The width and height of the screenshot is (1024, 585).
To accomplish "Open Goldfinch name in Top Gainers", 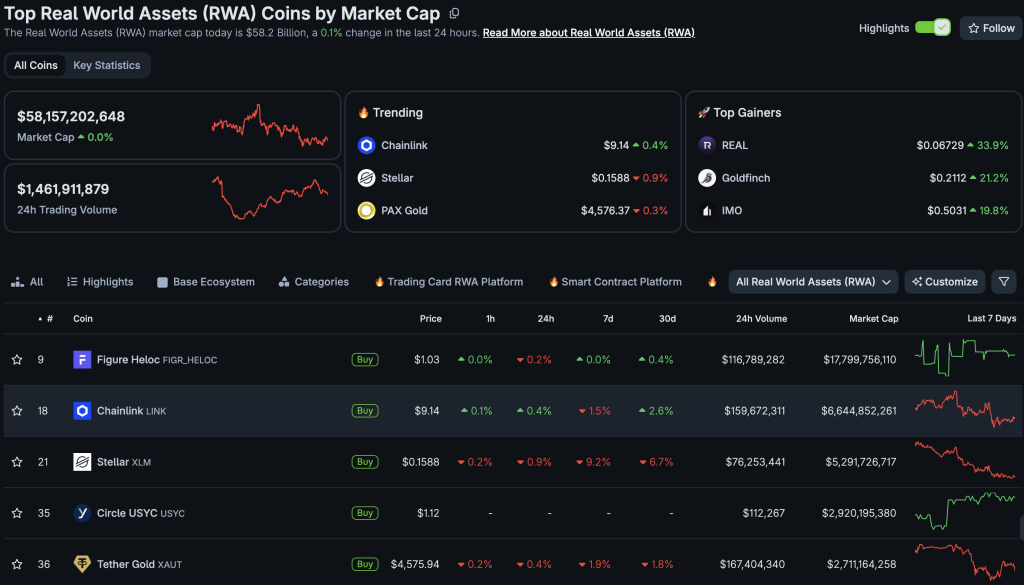I will (746, 178).
